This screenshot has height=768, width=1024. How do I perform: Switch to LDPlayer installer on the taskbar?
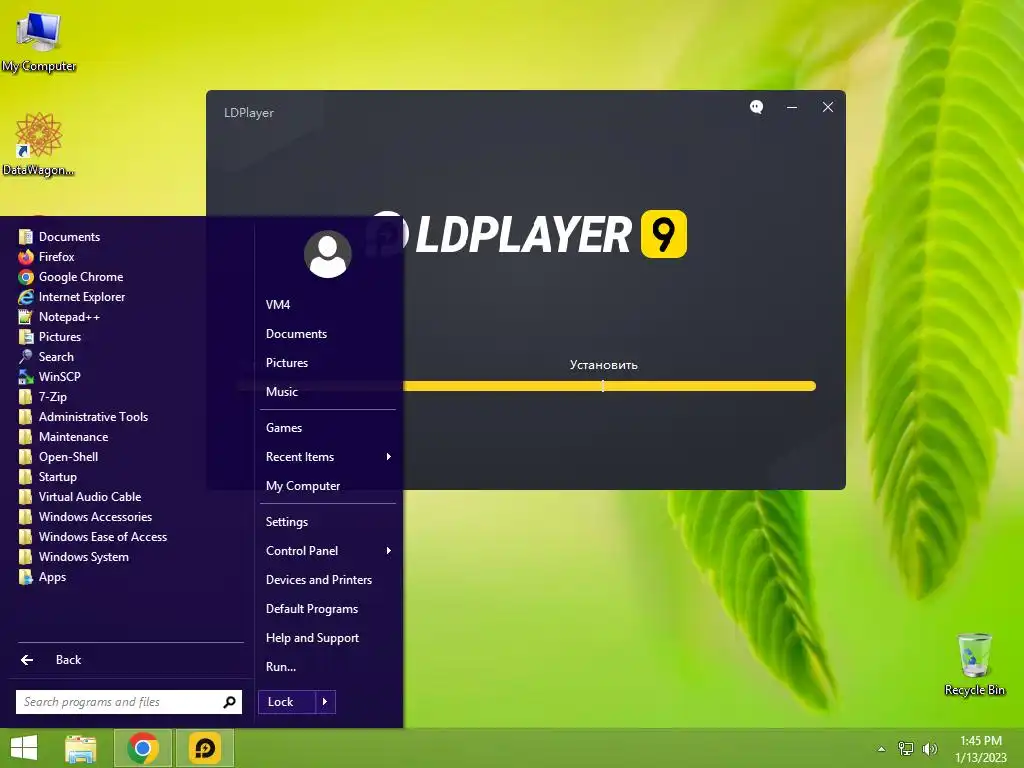pos(204,748)
